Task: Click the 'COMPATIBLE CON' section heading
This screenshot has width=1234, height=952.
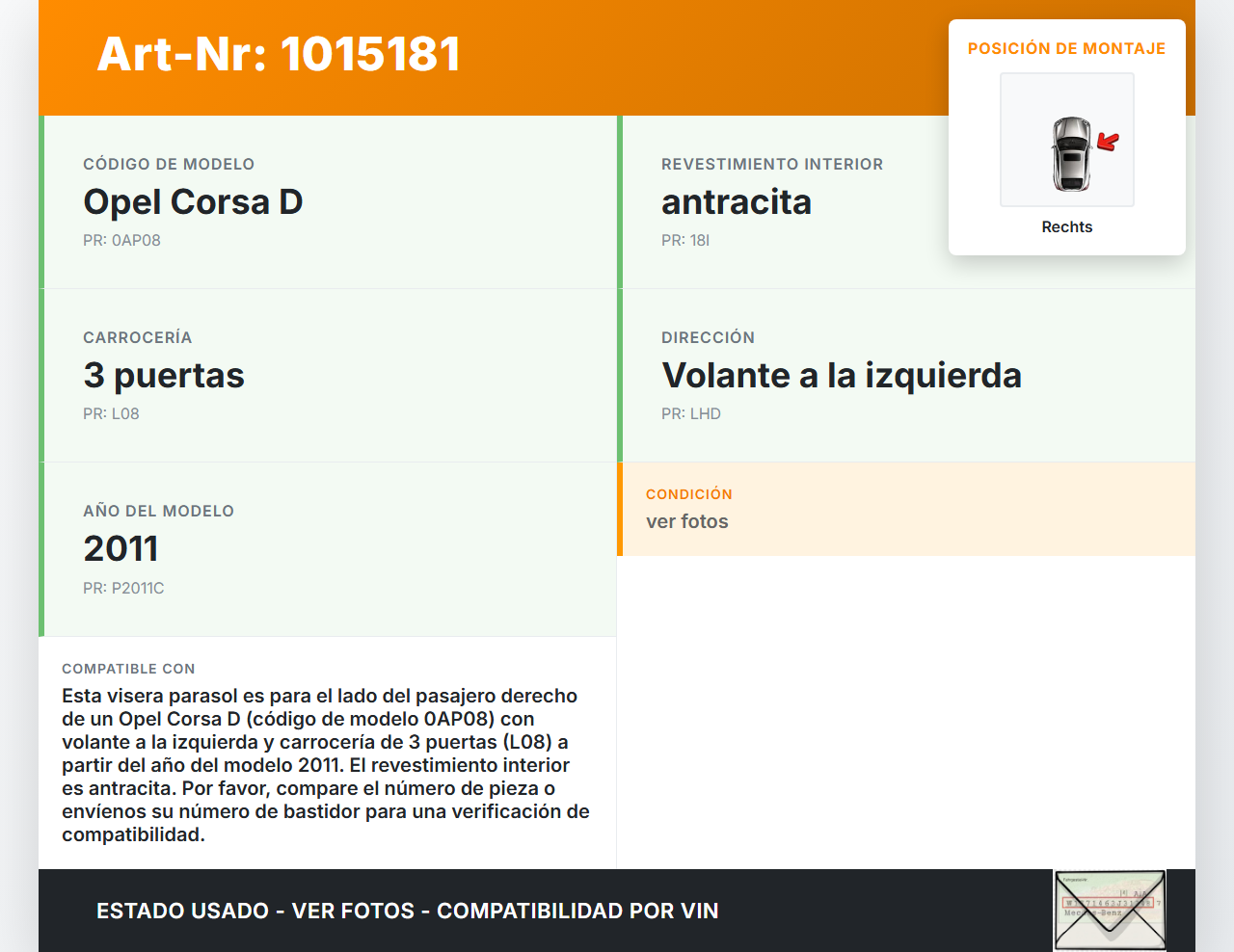Action: pos(128,669)
